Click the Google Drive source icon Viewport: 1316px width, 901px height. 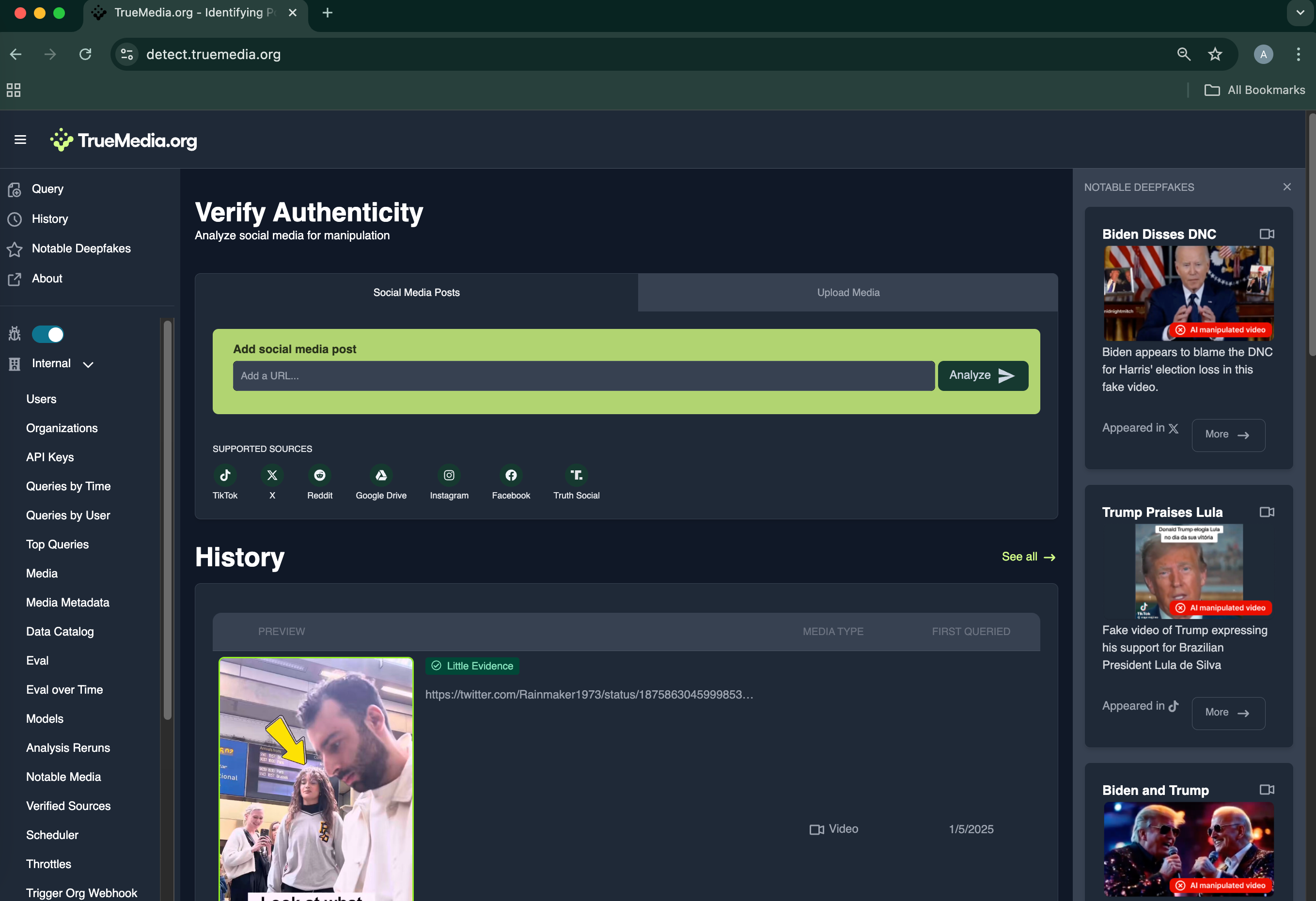pos(380,475)
